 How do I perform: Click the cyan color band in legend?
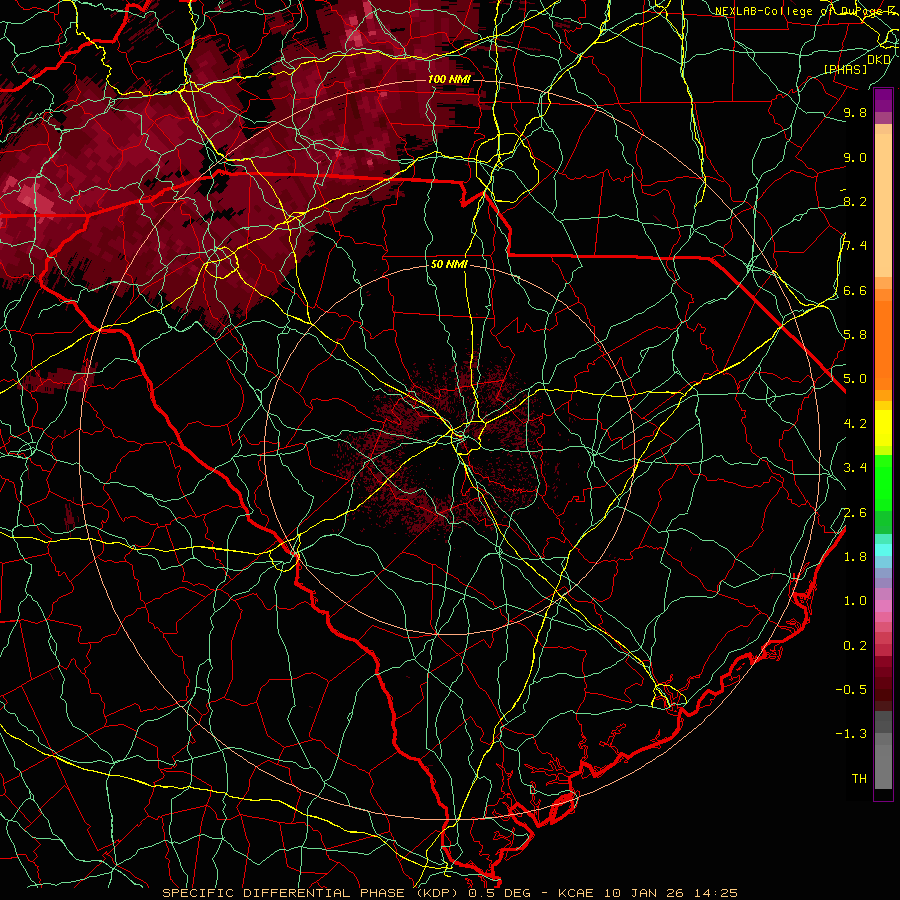[883, 550]
